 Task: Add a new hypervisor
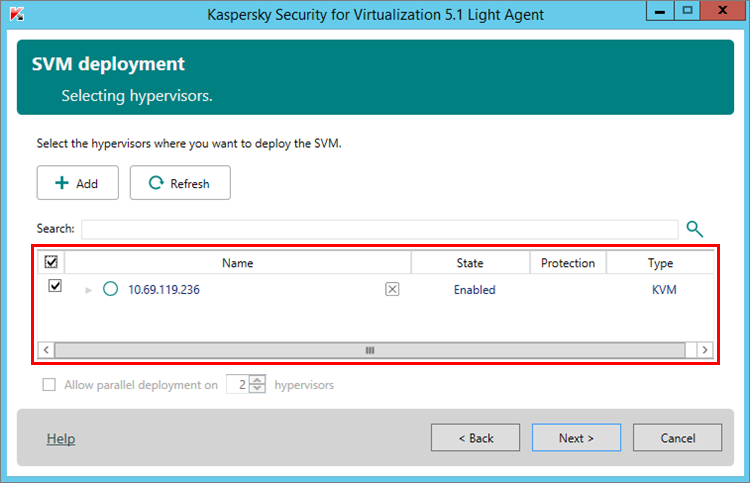[x=77, y=183]
